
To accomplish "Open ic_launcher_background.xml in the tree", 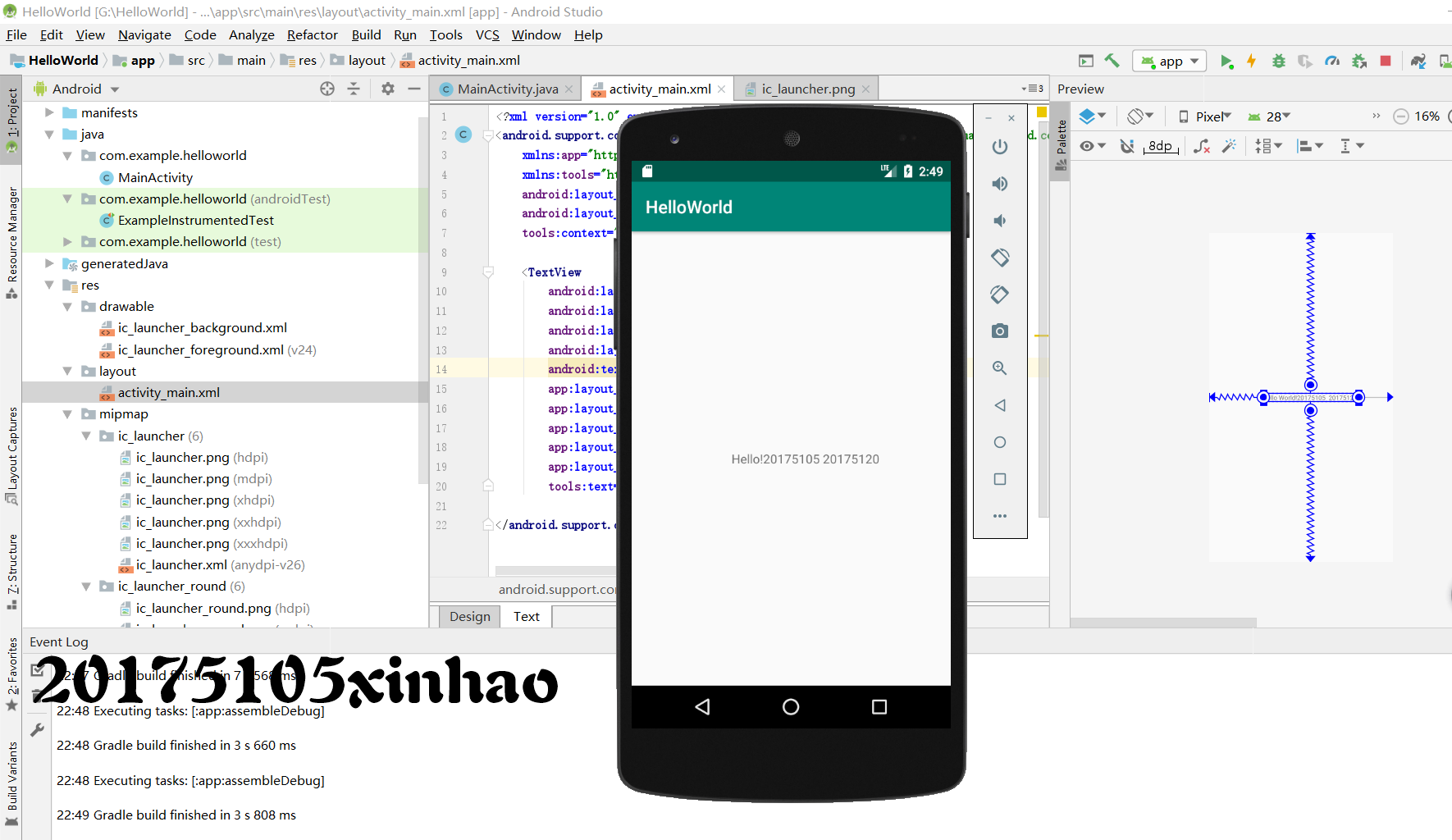I will point(202,328).
